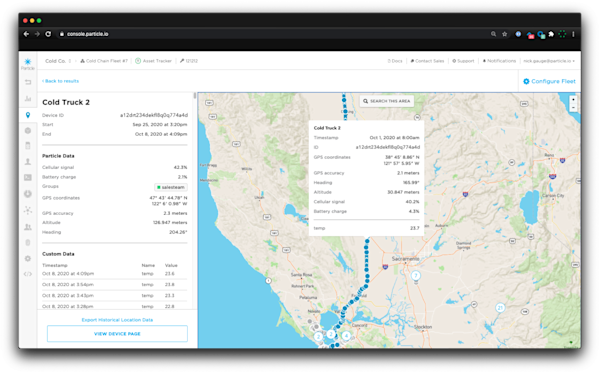The height and width of the screenshot is (374, 600).
Task: Expand Cold Co. organization switcher
Action: coord(58,61)
